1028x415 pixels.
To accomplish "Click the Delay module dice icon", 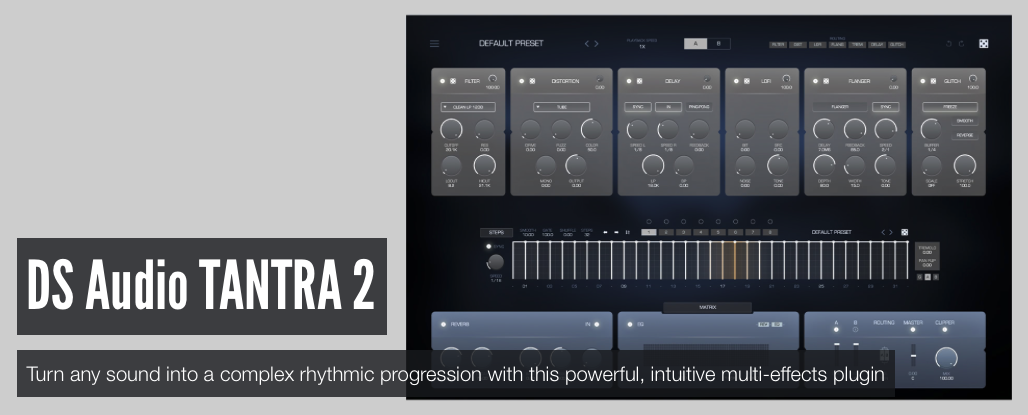I will (640, 81).
